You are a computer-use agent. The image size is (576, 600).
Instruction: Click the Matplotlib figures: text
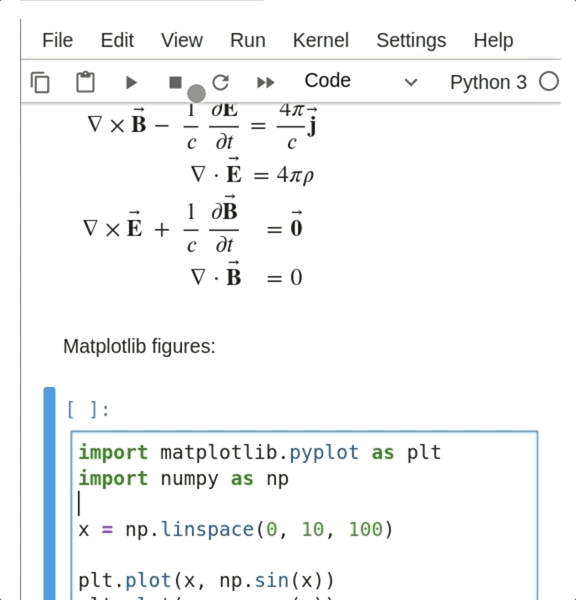[139, 346]
